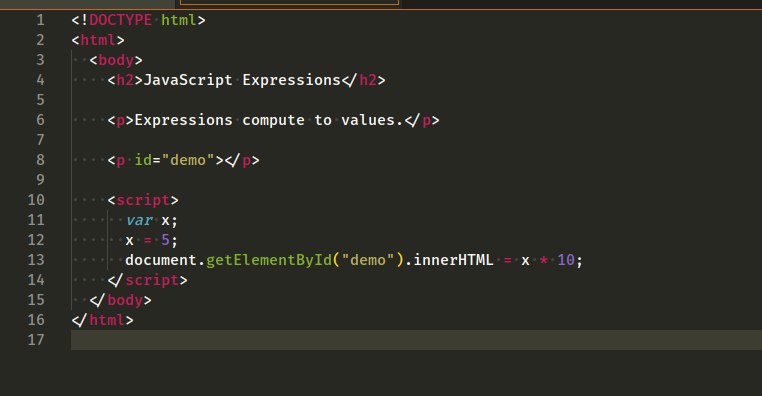Click the opening h2 tag
762x396 pixels.
tap(125, 80)
